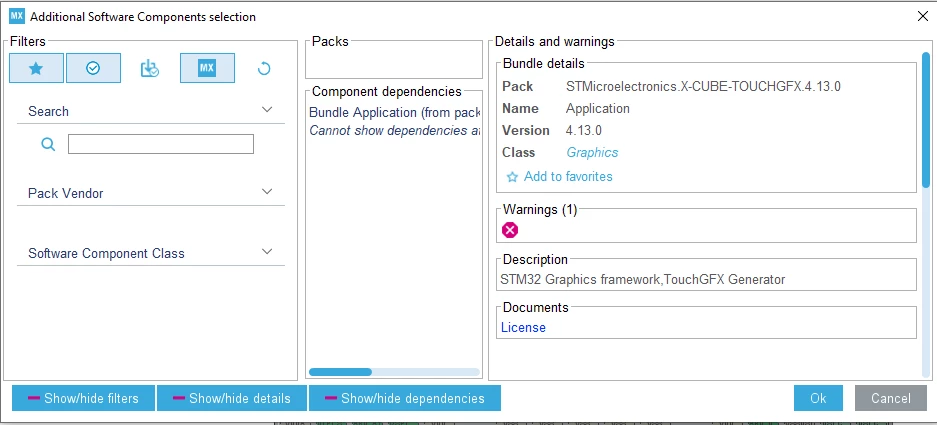This screenshot has height=425, width=937.
Task: Expand the Pack Vendor filter
Action: [x=267, y=192]
